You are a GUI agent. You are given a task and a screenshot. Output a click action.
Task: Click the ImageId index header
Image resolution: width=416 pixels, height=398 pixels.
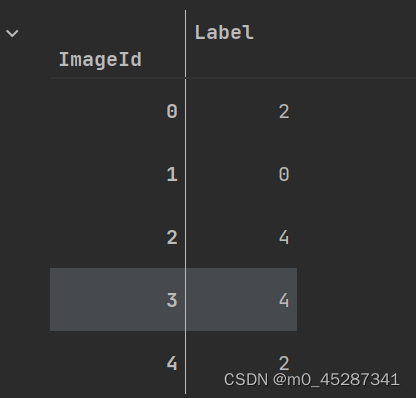[x=100, y=60]
